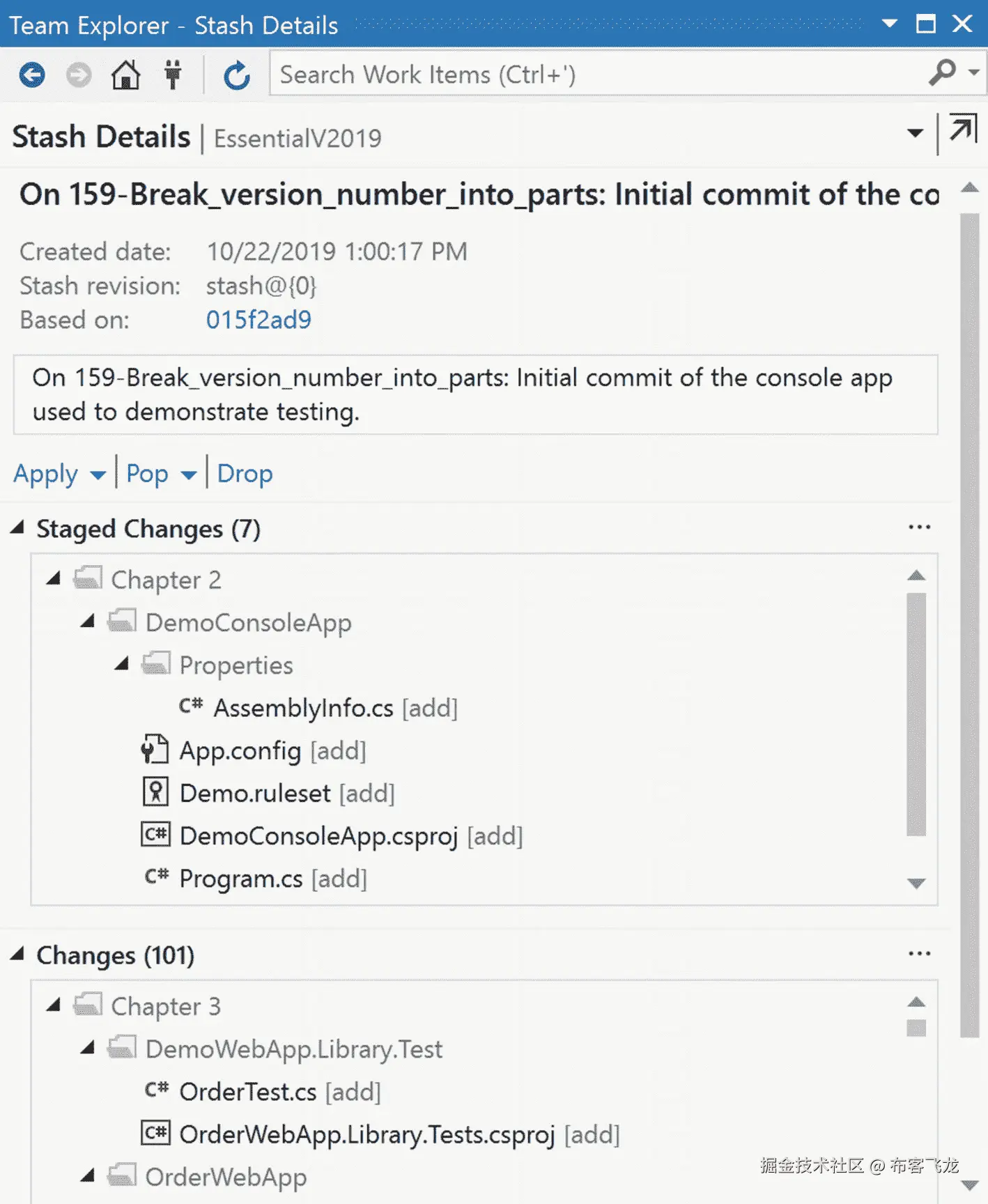This screenshot has height=1204, width=988.
Task: Collapse the Staged Changes section
Action: tap(18, 528)
